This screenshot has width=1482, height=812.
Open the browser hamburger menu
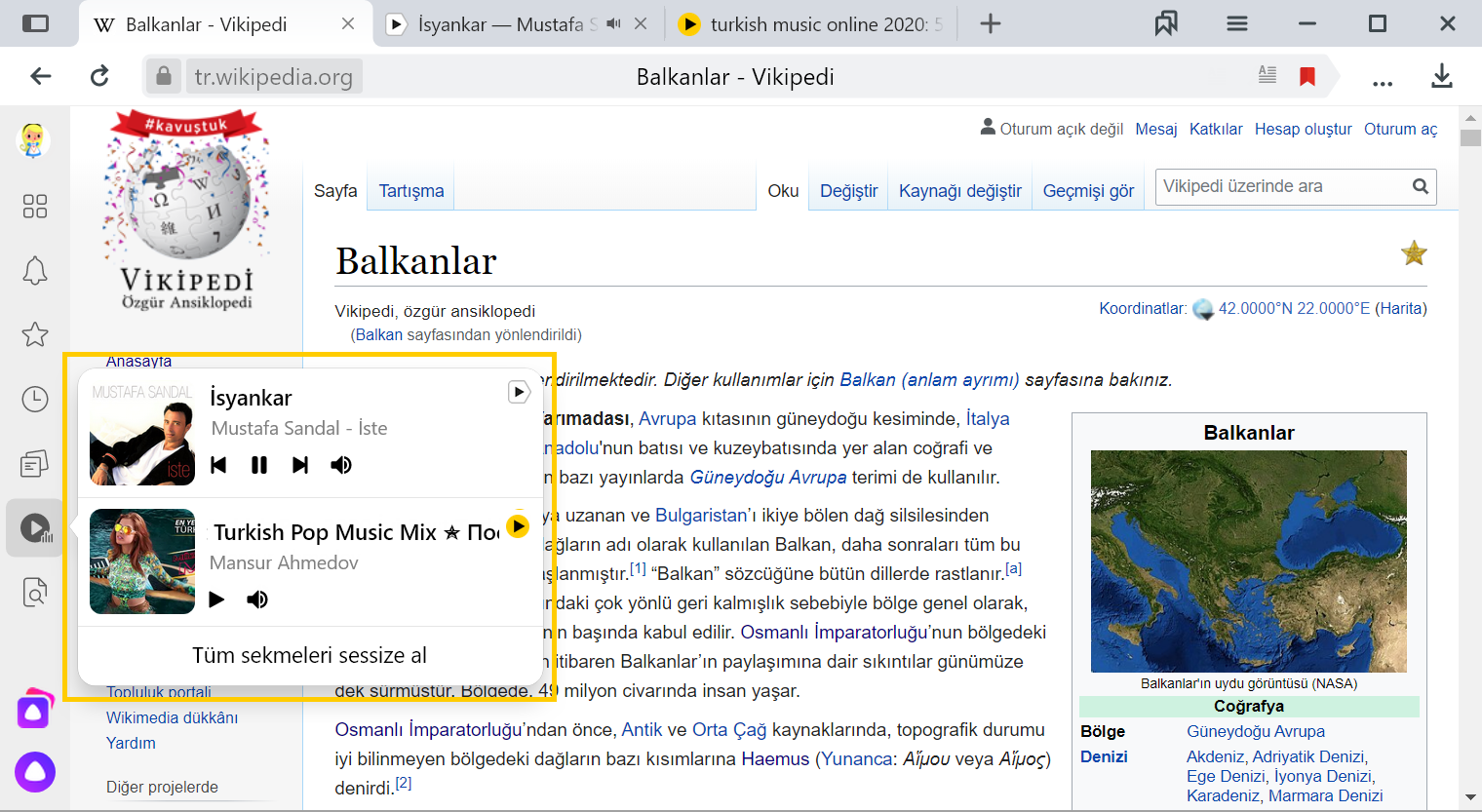[x=1237, y=23]
